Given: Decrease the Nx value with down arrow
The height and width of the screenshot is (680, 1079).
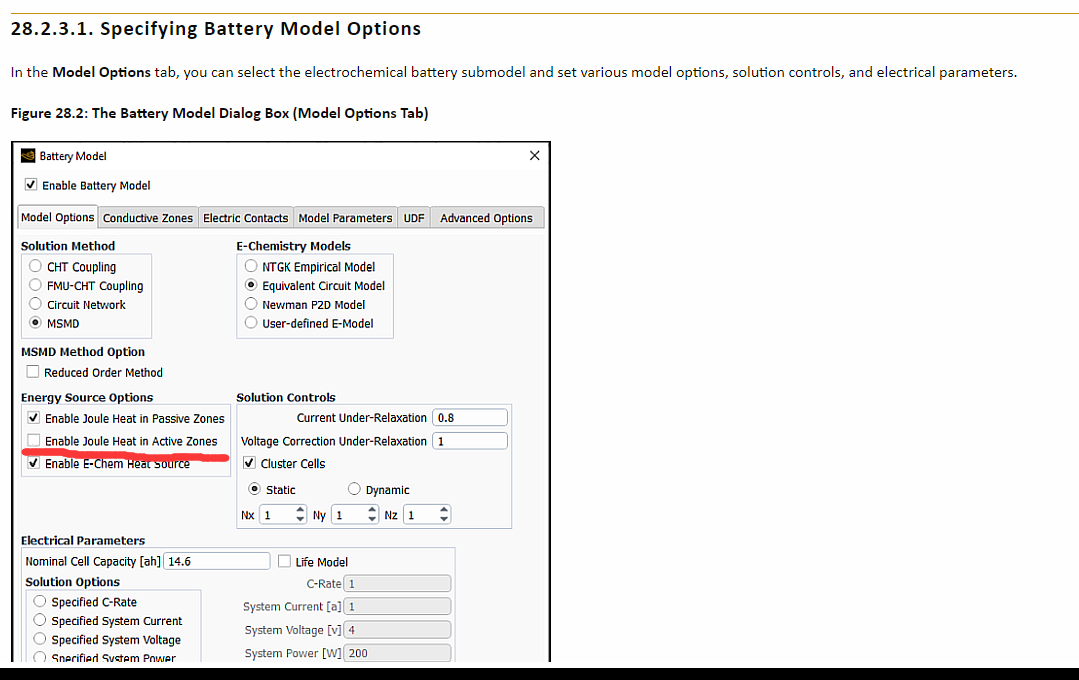Looking at the screenshot, I should [x=300, y=519].
